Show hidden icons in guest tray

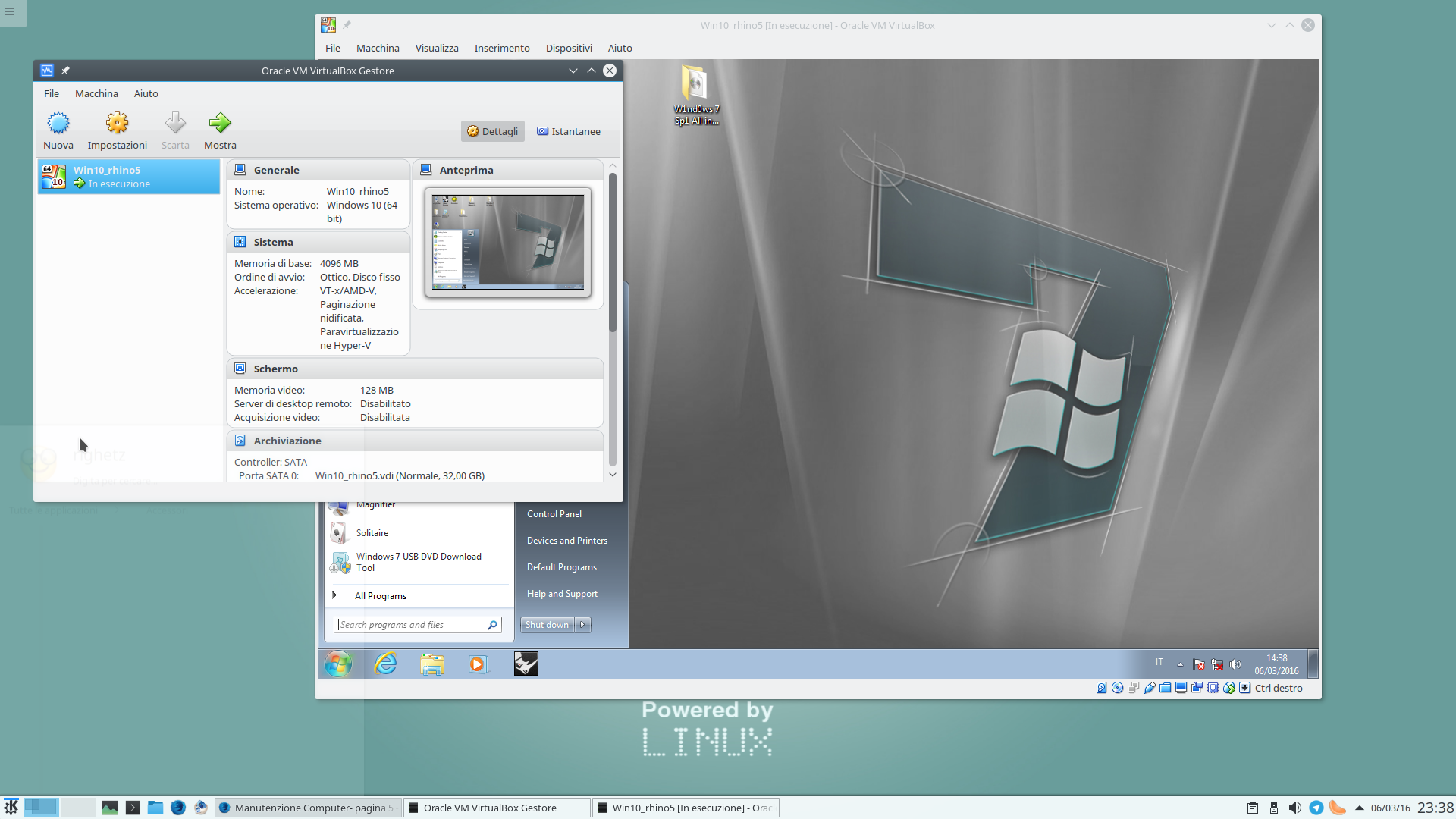click(1180, 664)
